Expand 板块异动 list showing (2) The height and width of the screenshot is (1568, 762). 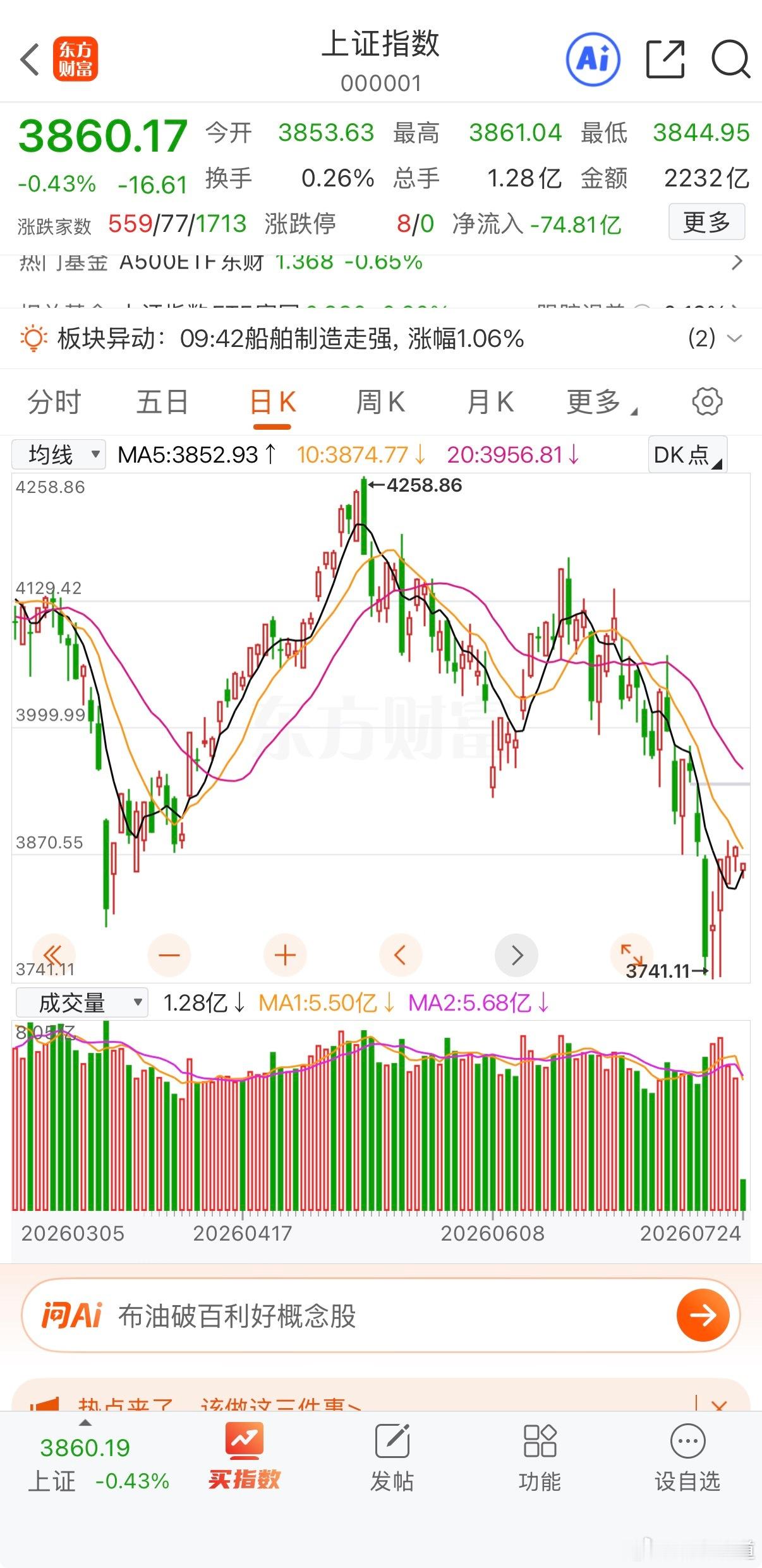(715, 338)
